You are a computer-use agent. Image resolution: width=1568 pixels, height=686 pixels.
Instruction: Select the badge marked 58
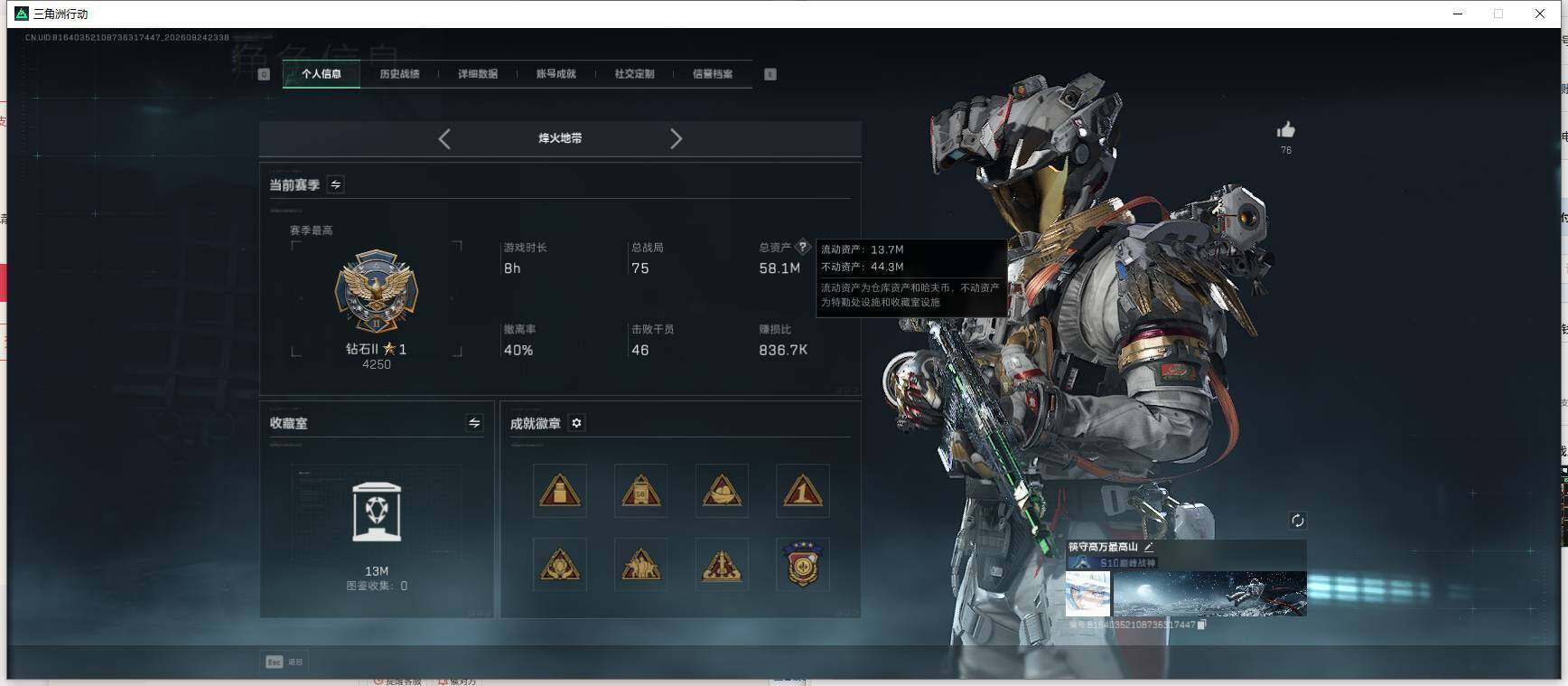click(640, 491)
